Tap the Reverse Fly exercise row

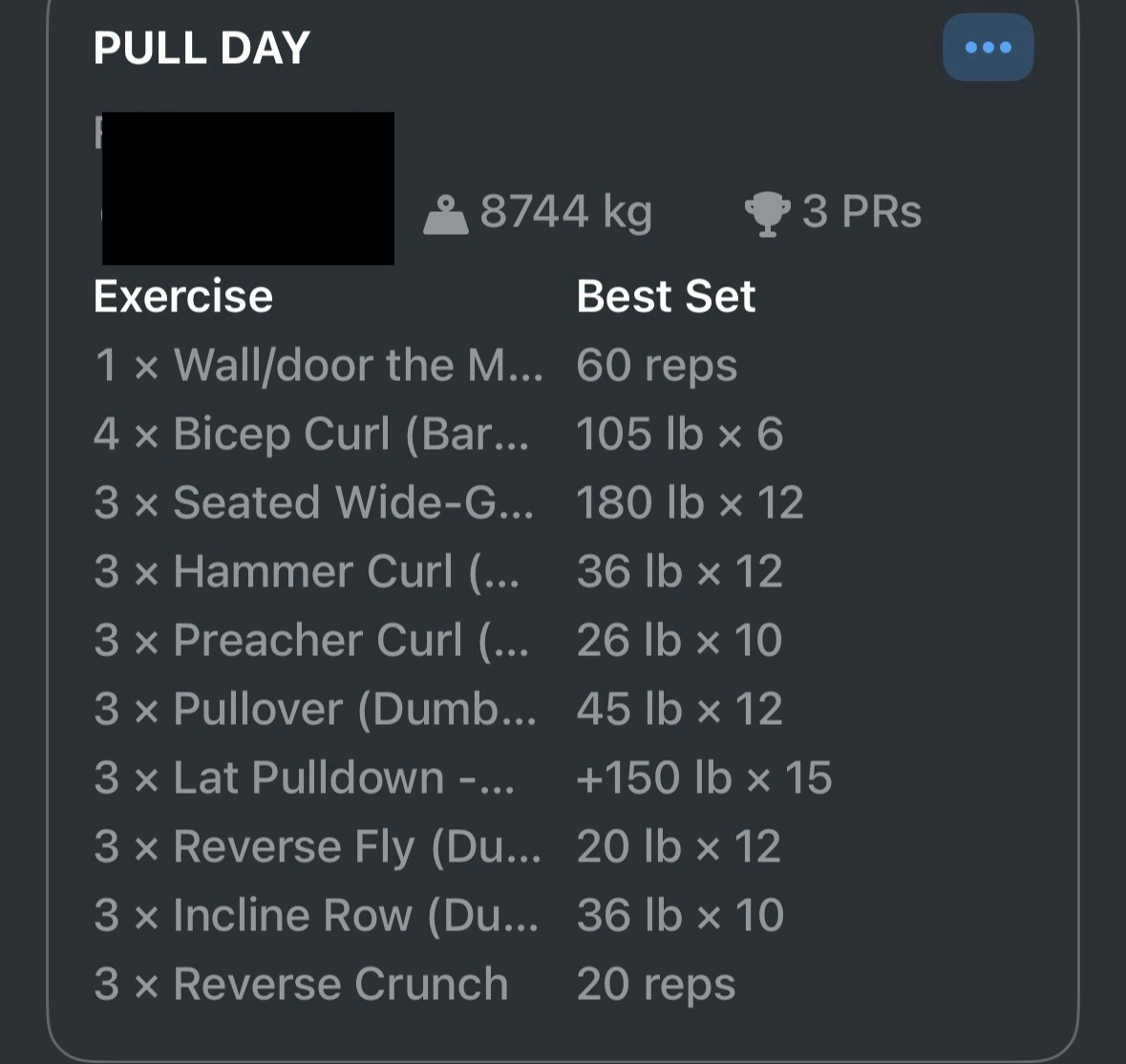pyautogui.click(x=317, y=846)
